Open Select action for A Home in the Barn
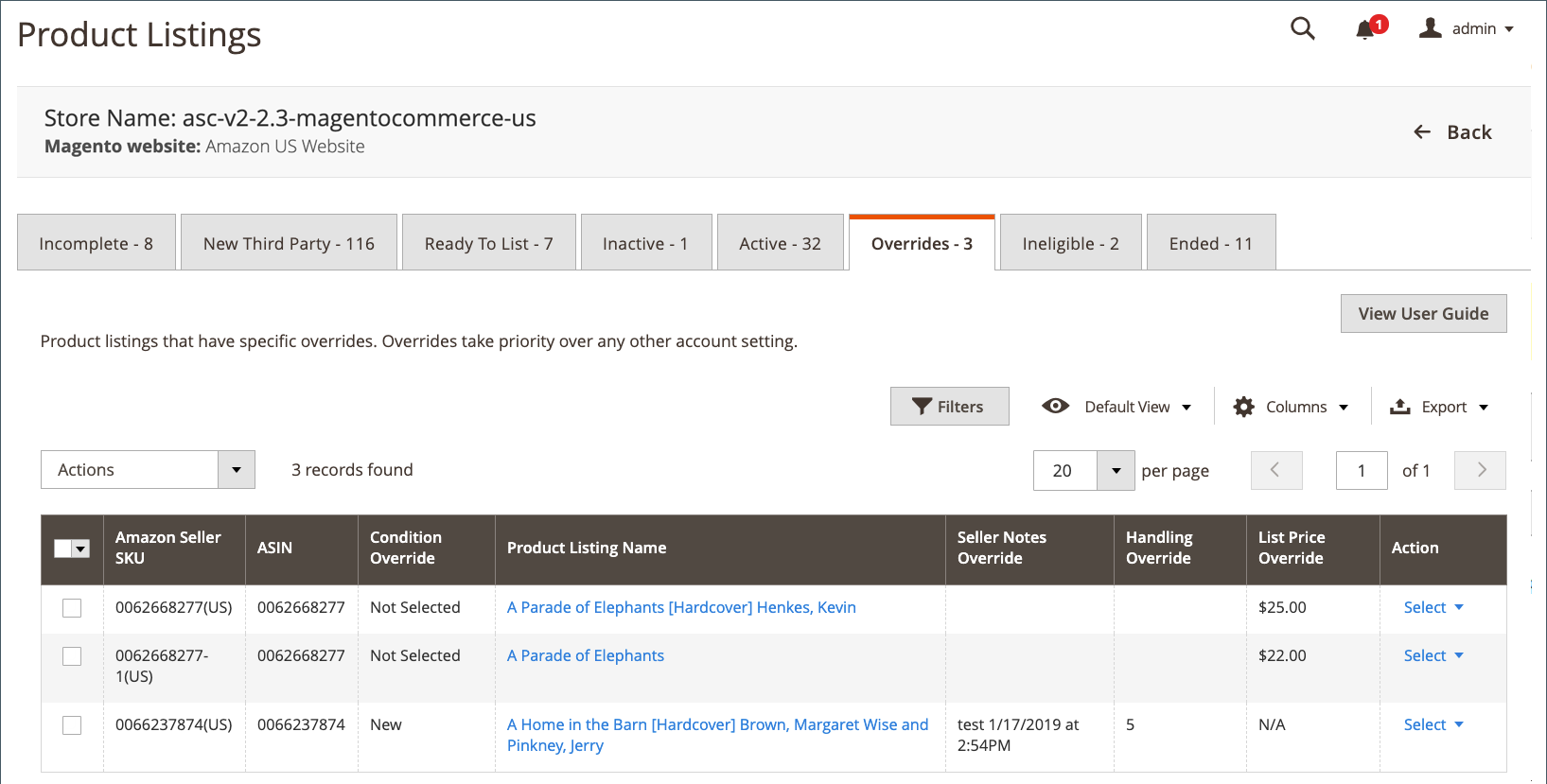This screenshot has height=784, width=1547. [1433, 725]
